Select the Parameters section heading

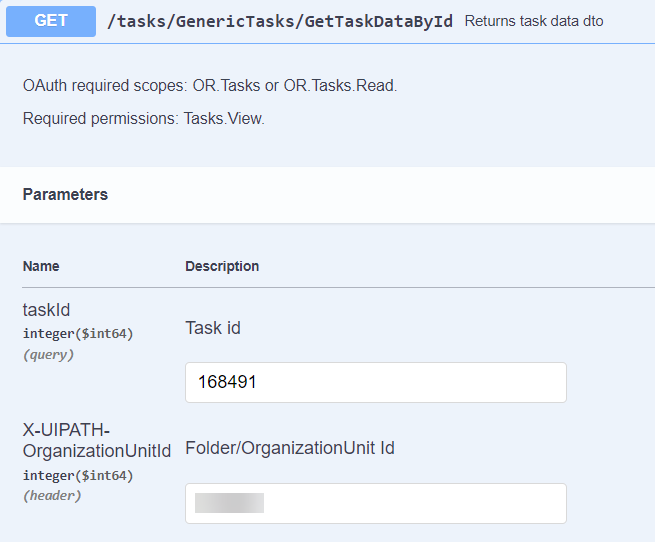point(65,194)
